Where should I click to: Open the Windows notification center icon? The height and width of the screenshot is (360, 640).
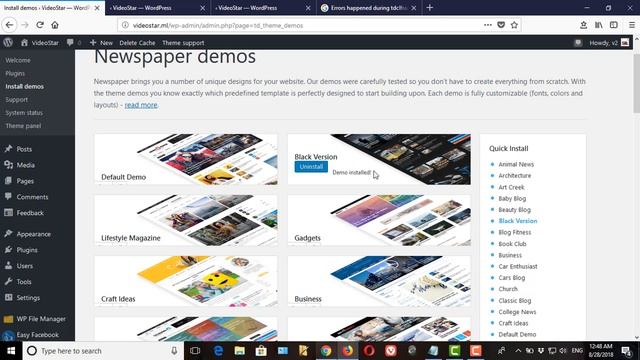(x=627, y=351)
